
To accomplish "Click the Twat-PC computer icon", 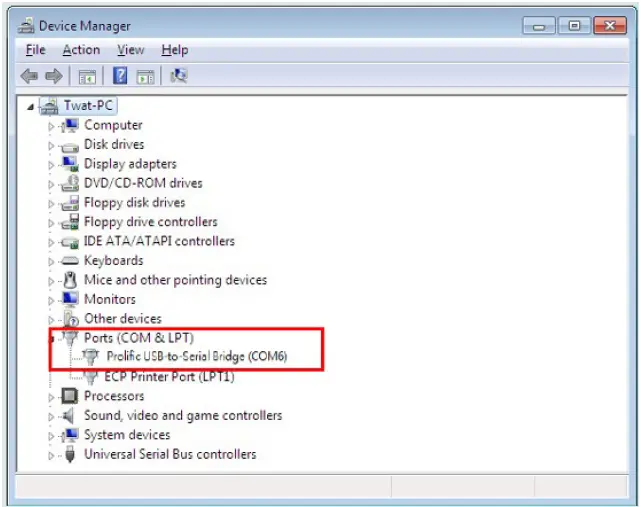I will [49, 106].
